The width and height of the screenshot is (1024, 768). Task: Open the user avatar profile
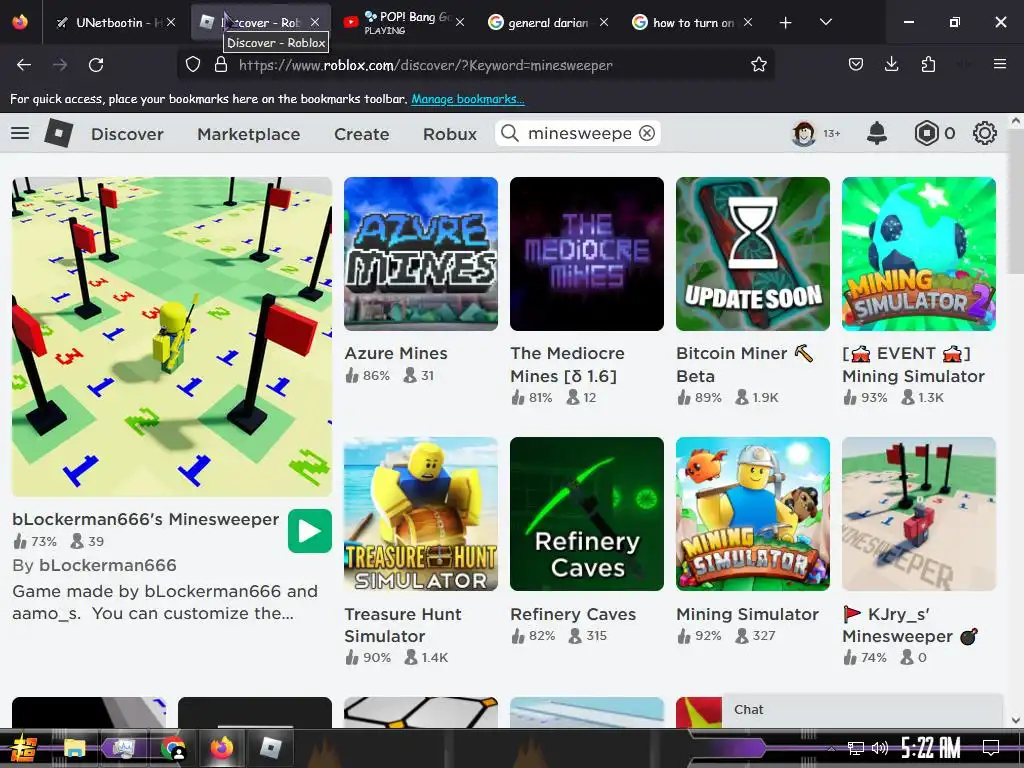tap(804, 133)
